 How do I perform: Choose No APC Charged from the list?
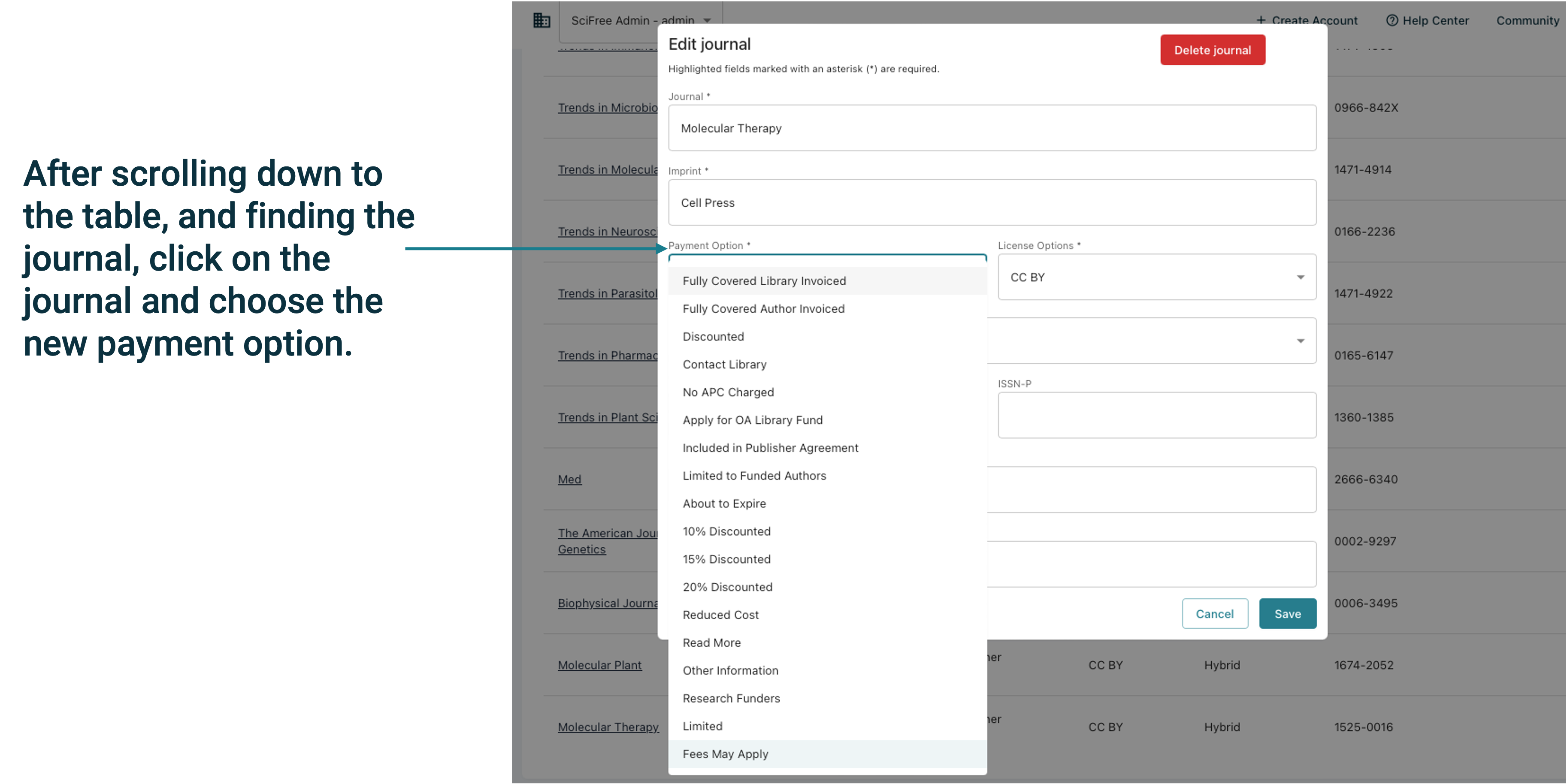coord(728,392)
